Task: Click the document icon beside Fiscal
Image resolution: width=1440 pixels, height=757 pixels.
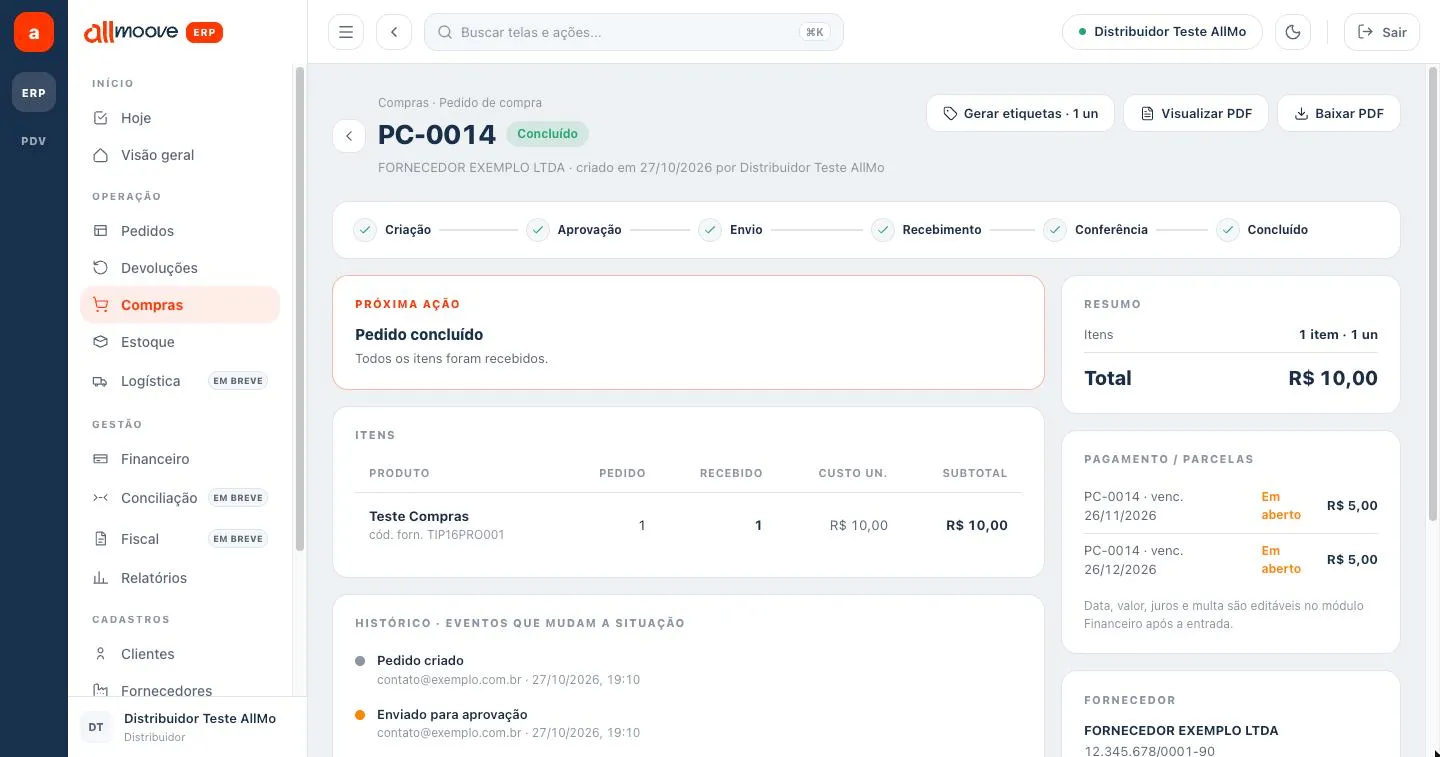Action: pos(100,539)
